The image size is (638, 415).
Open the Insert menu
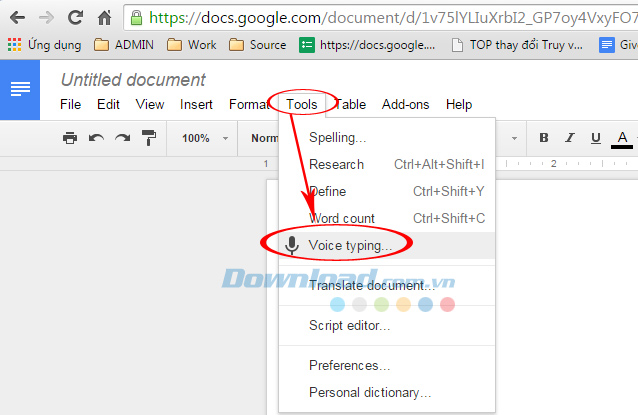point(196,105)
